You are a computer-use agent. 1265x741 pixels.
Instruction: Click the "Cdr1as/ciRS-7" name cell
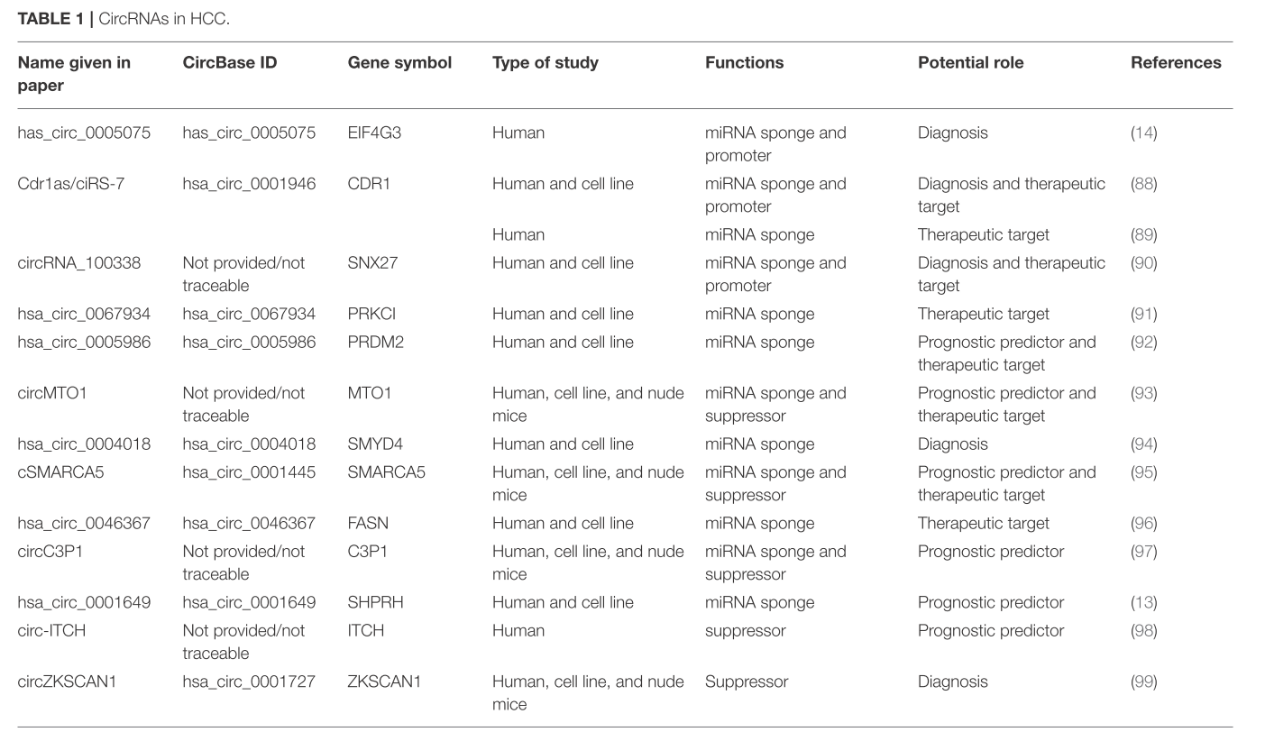coord(66,184)
